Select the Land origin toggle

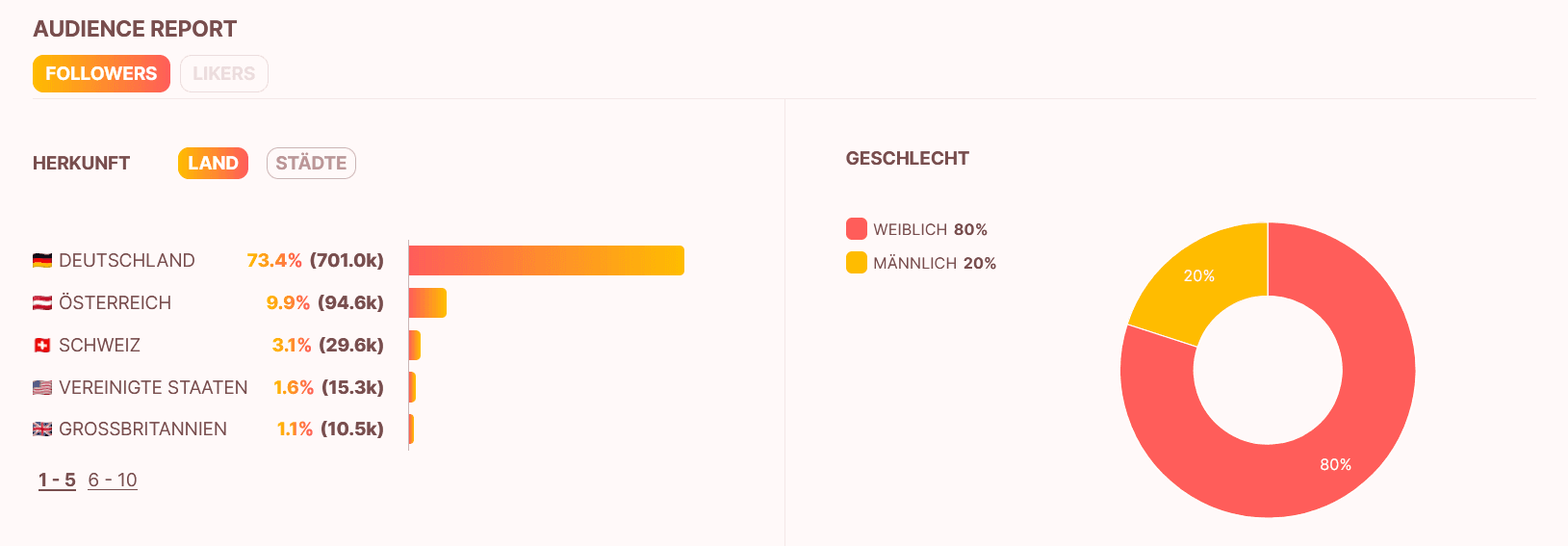tap(213, 164)
